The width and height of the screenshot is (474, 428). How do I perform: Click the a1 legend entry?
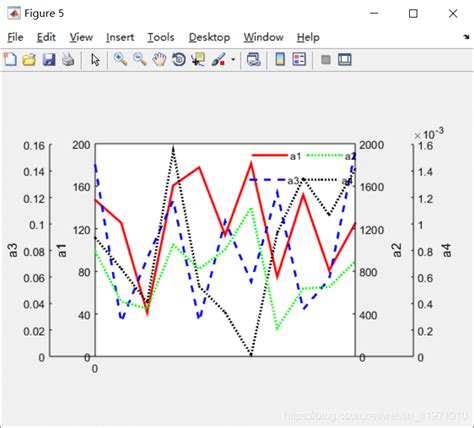(276, 156)
